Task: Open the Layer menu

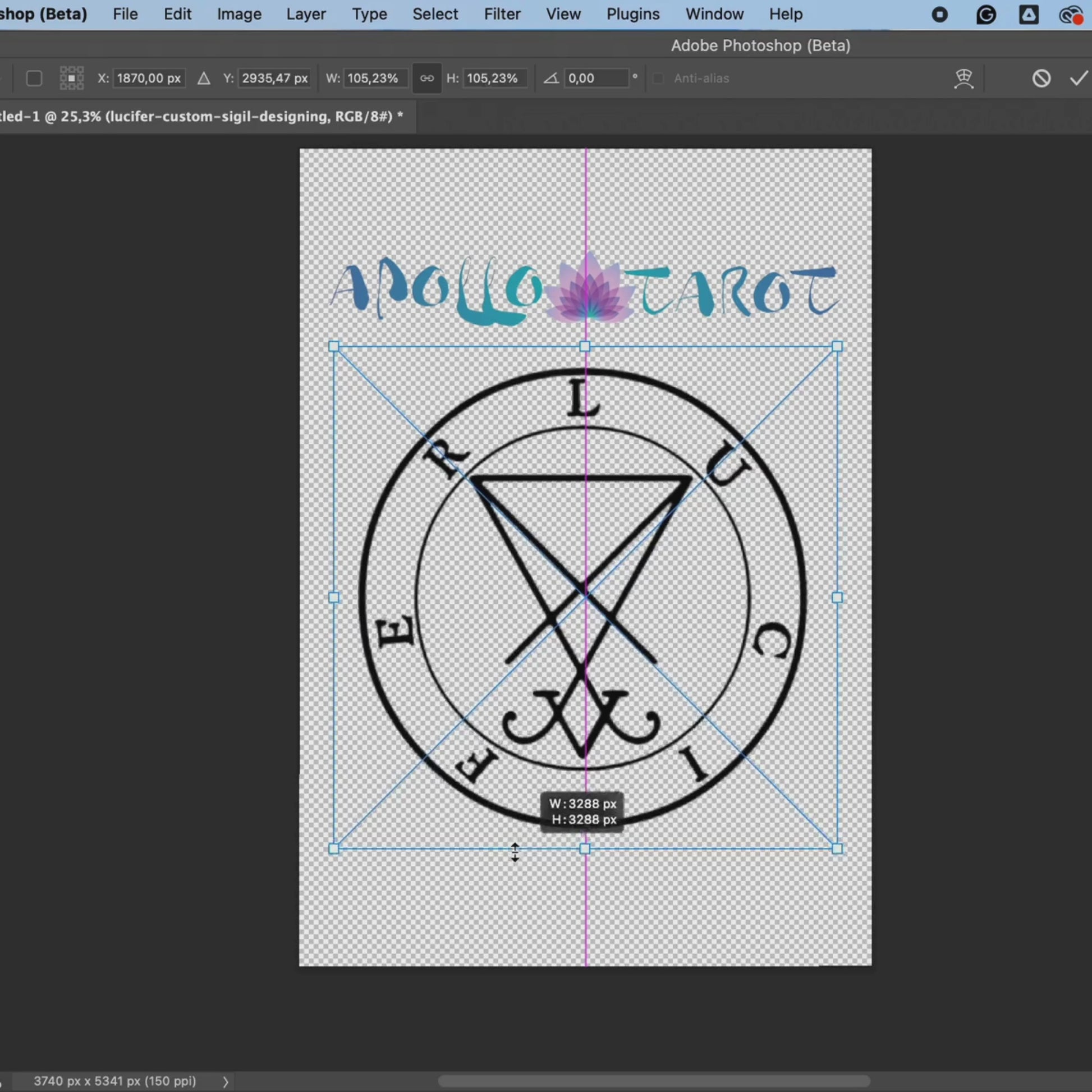Action: click(306, 14)
